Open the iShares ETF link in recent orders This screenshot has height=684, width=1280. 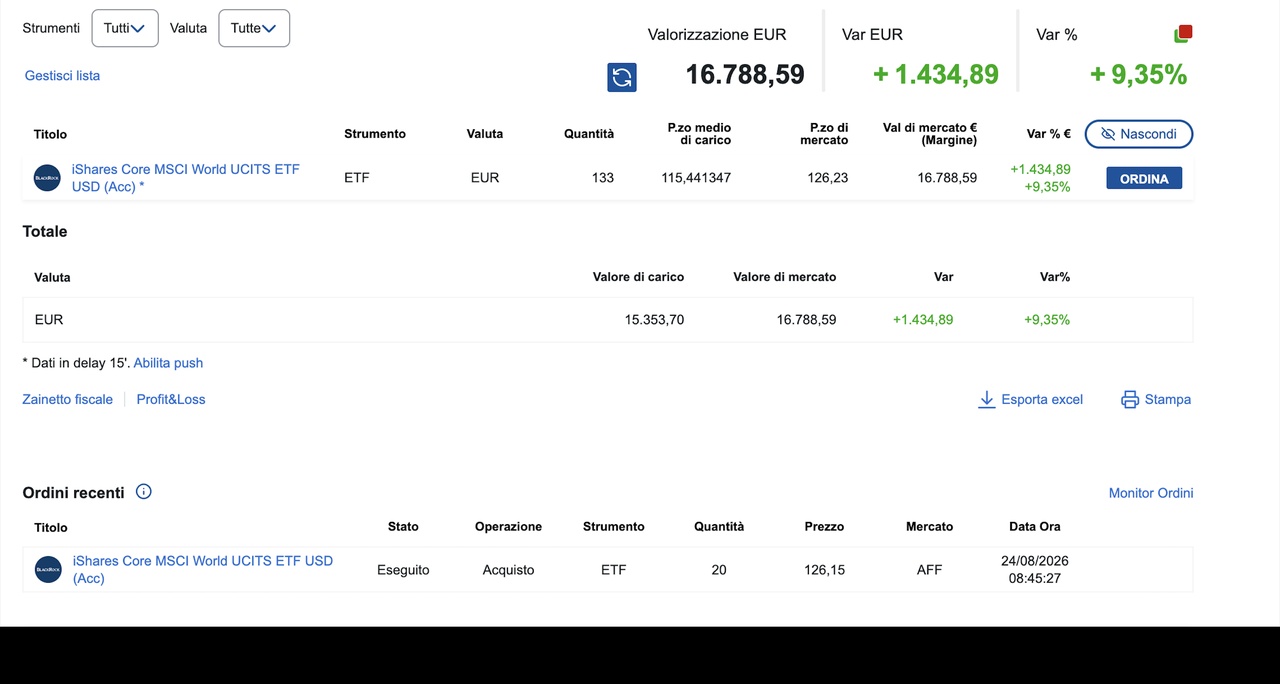click(x=203, y=570)
